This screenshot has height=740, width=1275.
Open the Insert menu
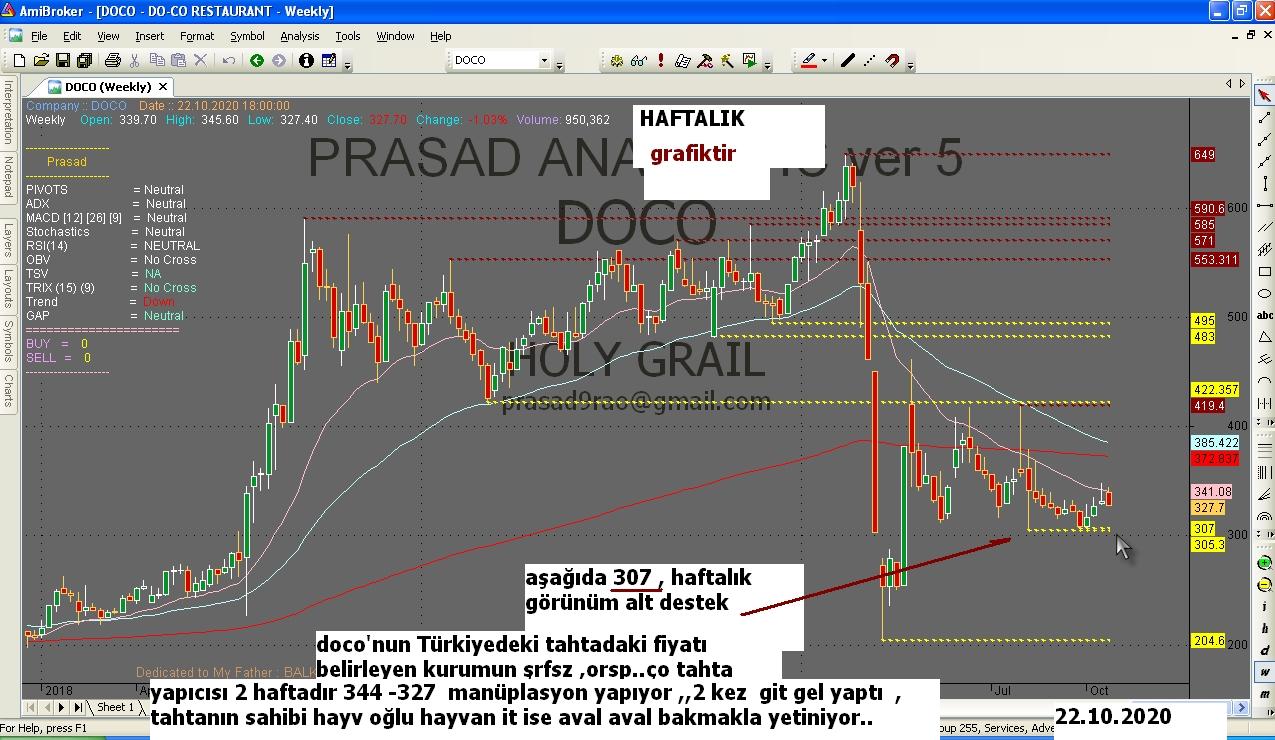click(x=150, y=36)
